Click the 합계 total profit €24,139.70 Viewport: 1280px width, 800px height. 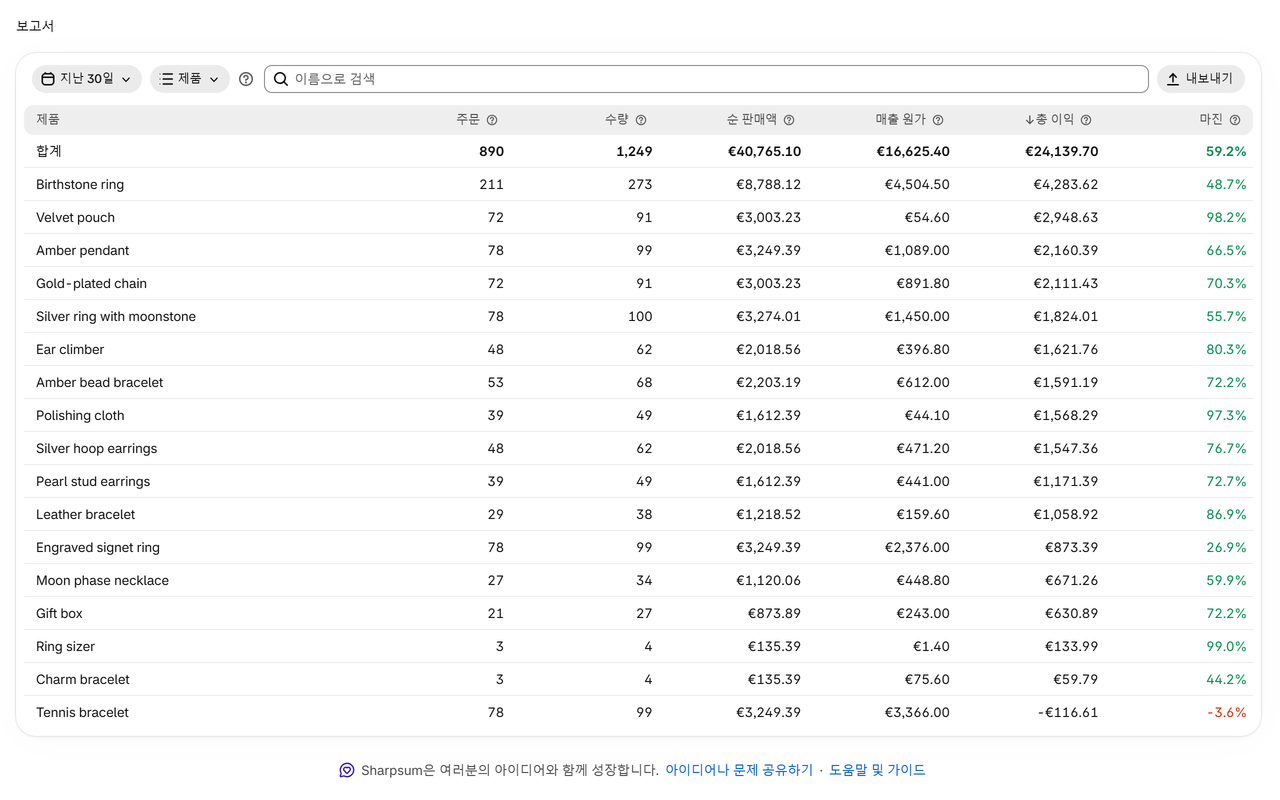[x=1061, y=151]
